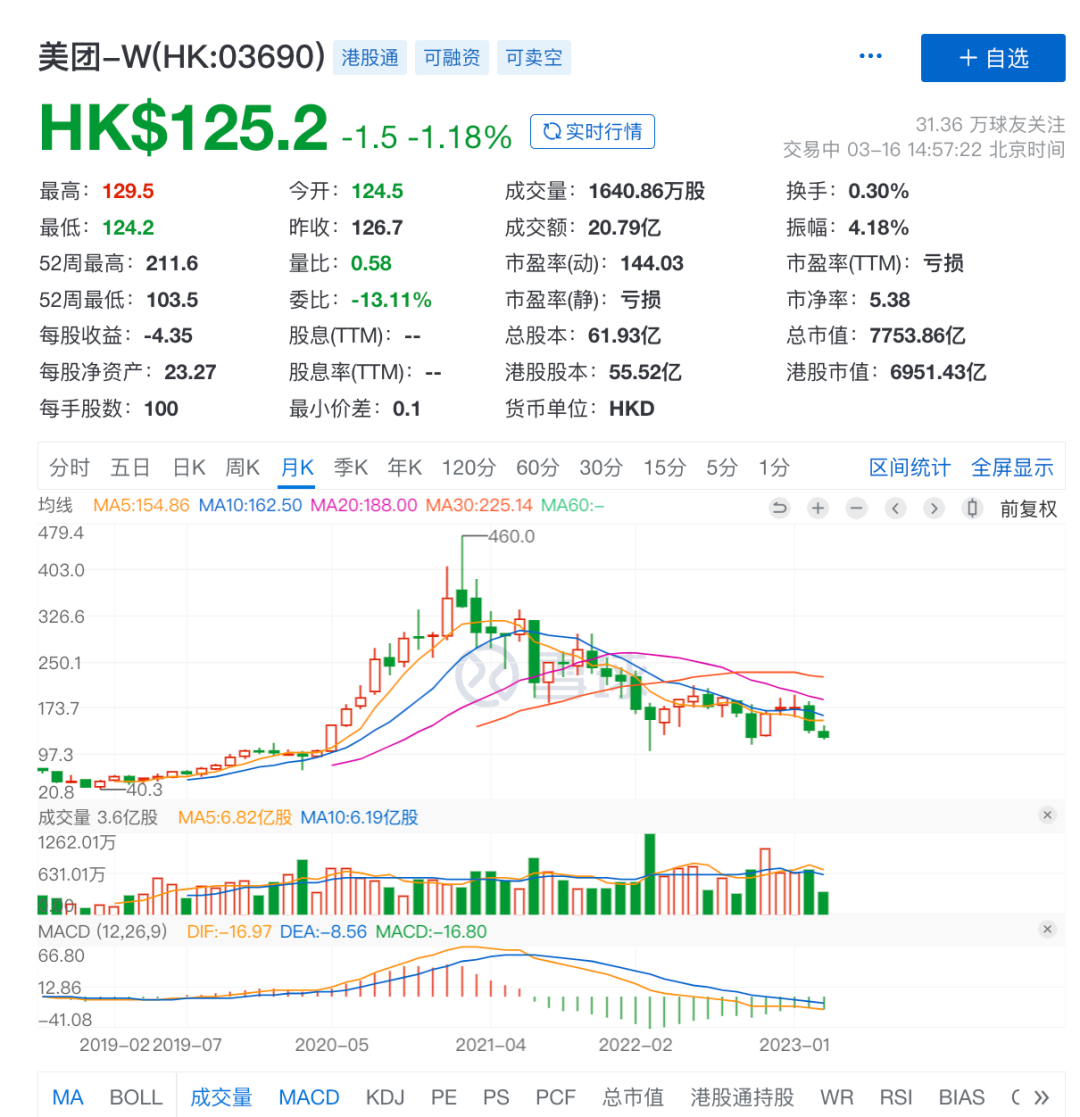
Task: Switch to the 1分 interval tab
Action: (x=774, y=468)
